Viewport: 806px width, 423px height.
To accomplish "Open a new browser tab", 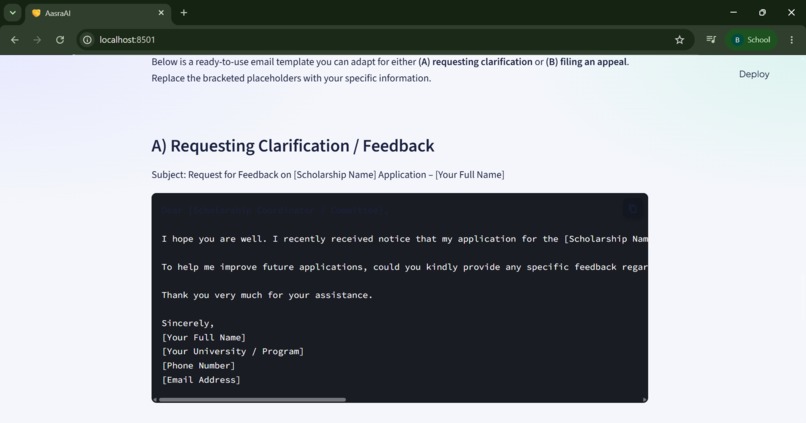I will 184,13.
